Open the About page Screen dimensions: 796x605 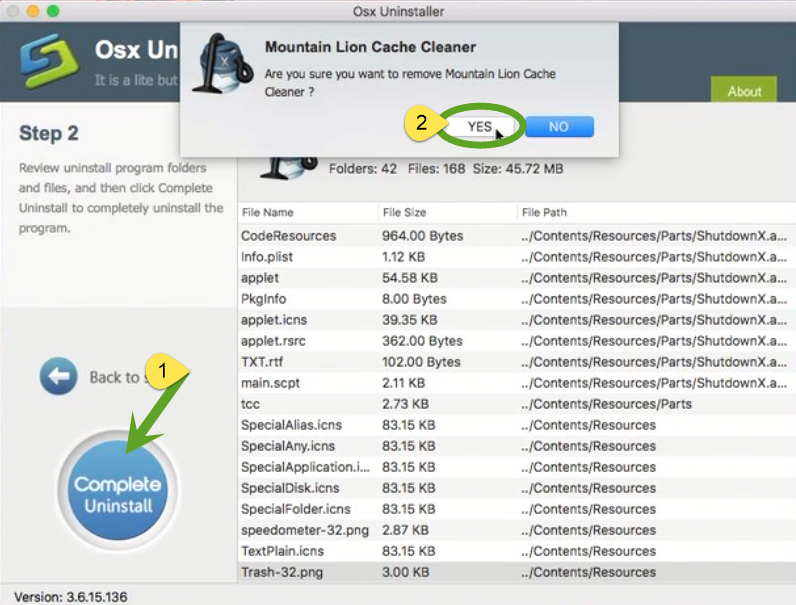pos(744,90)
